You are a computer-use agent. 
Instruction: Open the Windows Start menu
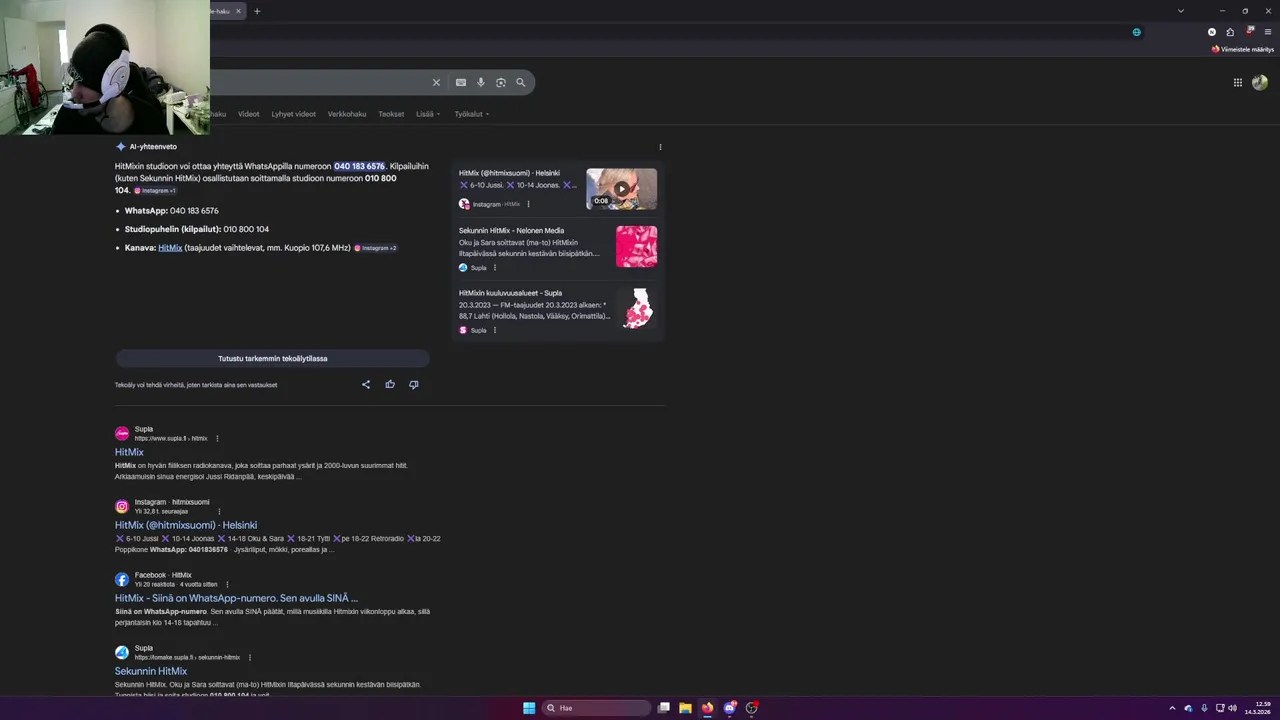[529, 708]
